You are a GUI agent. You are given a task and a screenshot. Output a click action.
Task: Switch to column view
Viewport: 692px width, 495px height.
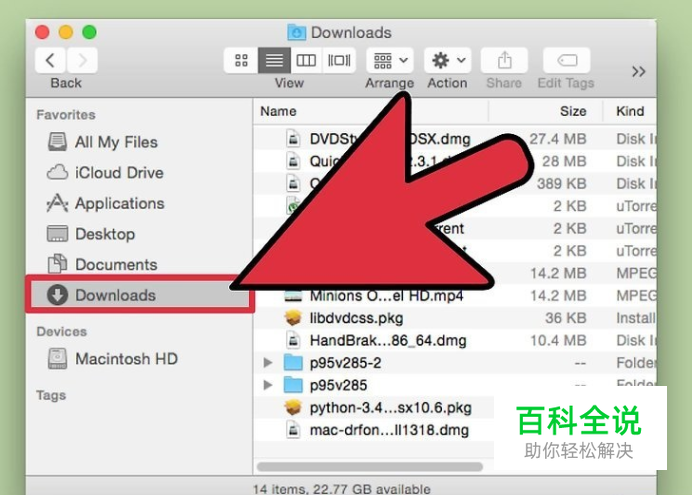pyautogui.click(x=306, y=60)
